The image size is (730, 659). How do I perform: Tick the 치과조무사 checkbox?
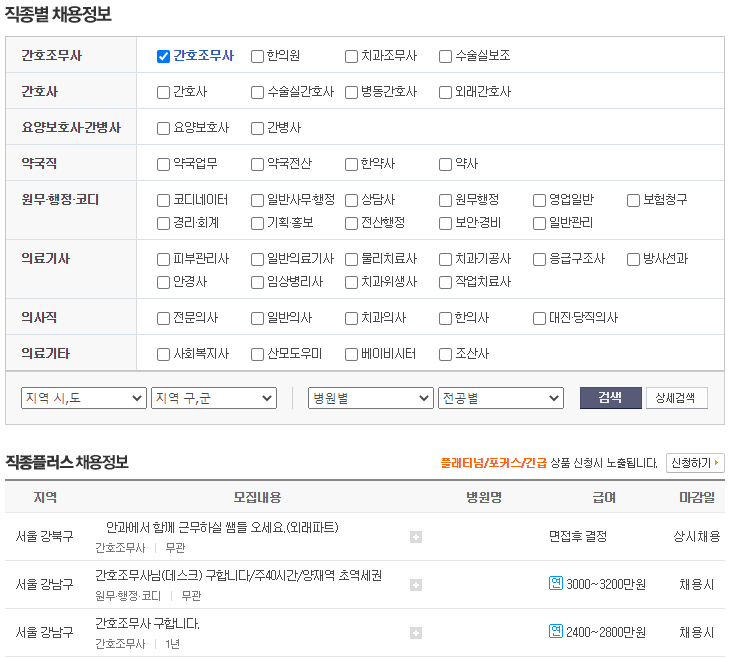351,56
